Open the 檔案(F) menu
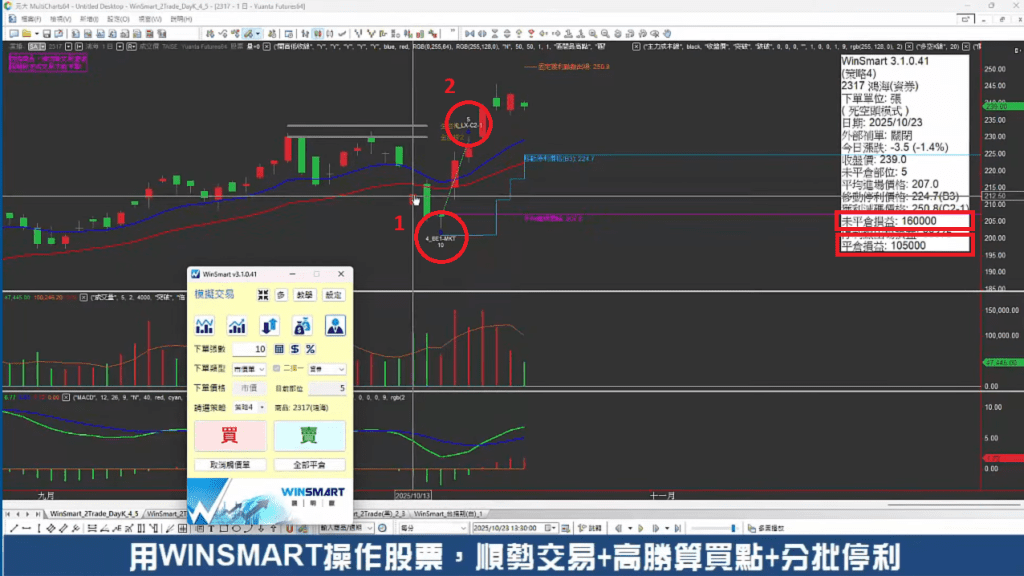This screenshot has width=1024, height=576. pos(30,19)
